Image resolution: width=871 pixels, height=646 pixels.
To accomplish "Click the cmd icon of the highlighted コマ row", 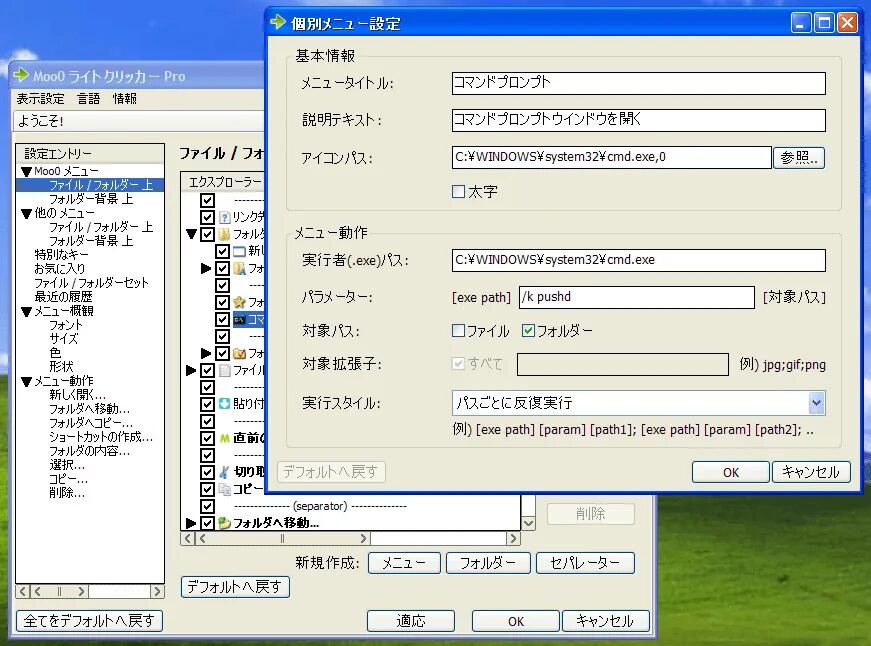I will point(239,319).
